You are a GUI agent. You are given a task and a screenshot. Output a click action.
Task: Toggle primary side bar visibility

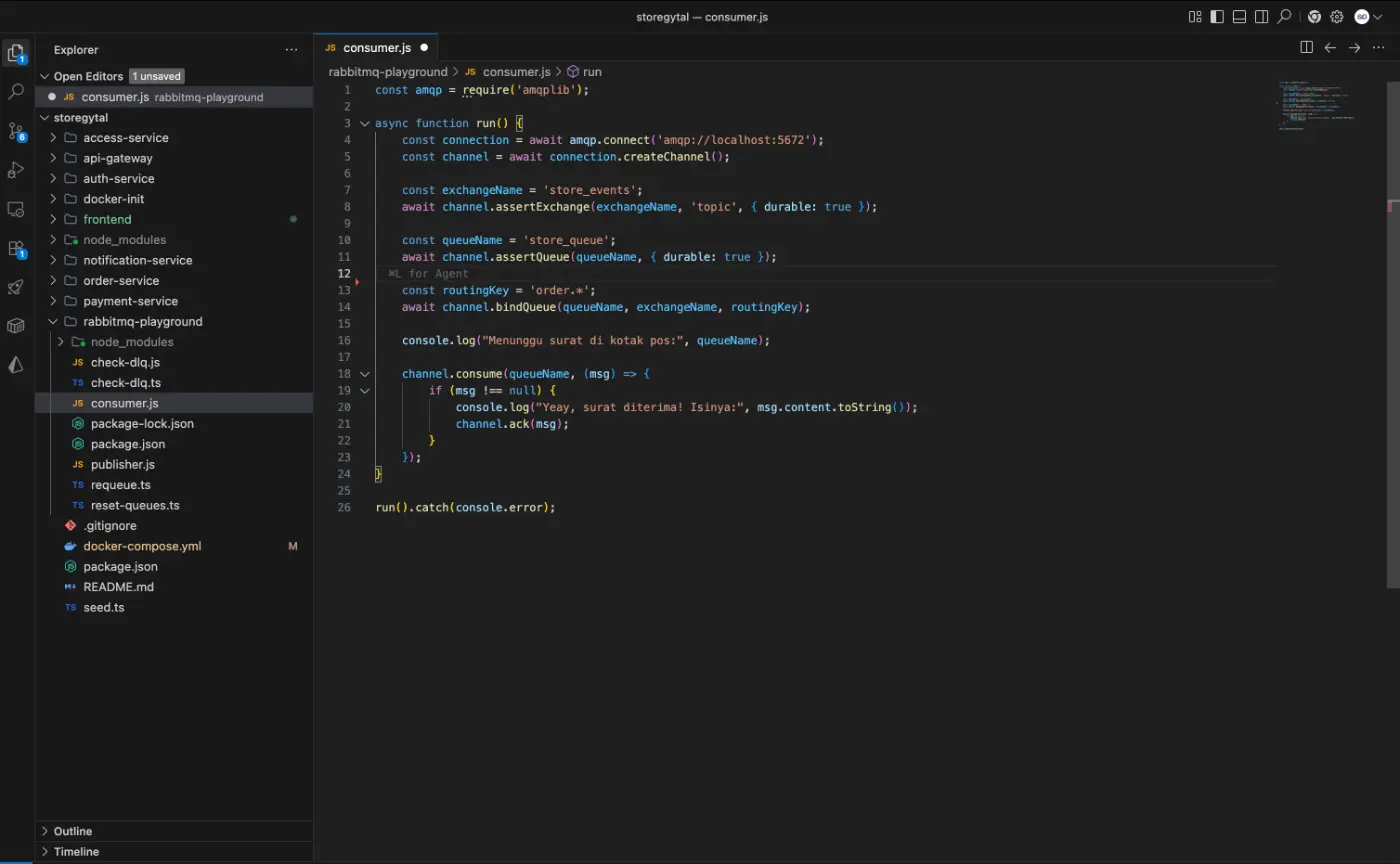point(1217,17)
